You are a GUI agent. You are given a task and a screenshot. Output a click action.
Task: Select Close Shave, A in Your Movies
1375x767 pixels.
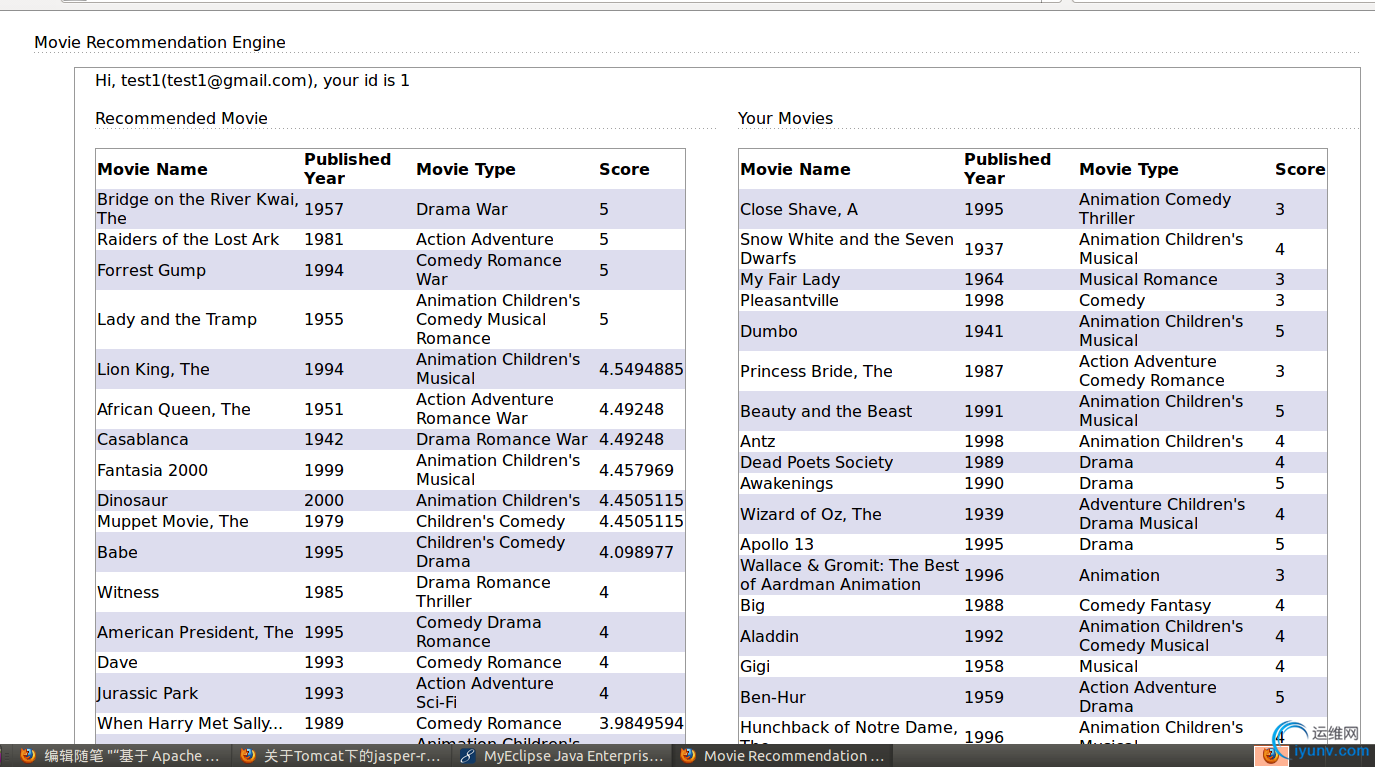coord(799,209)
